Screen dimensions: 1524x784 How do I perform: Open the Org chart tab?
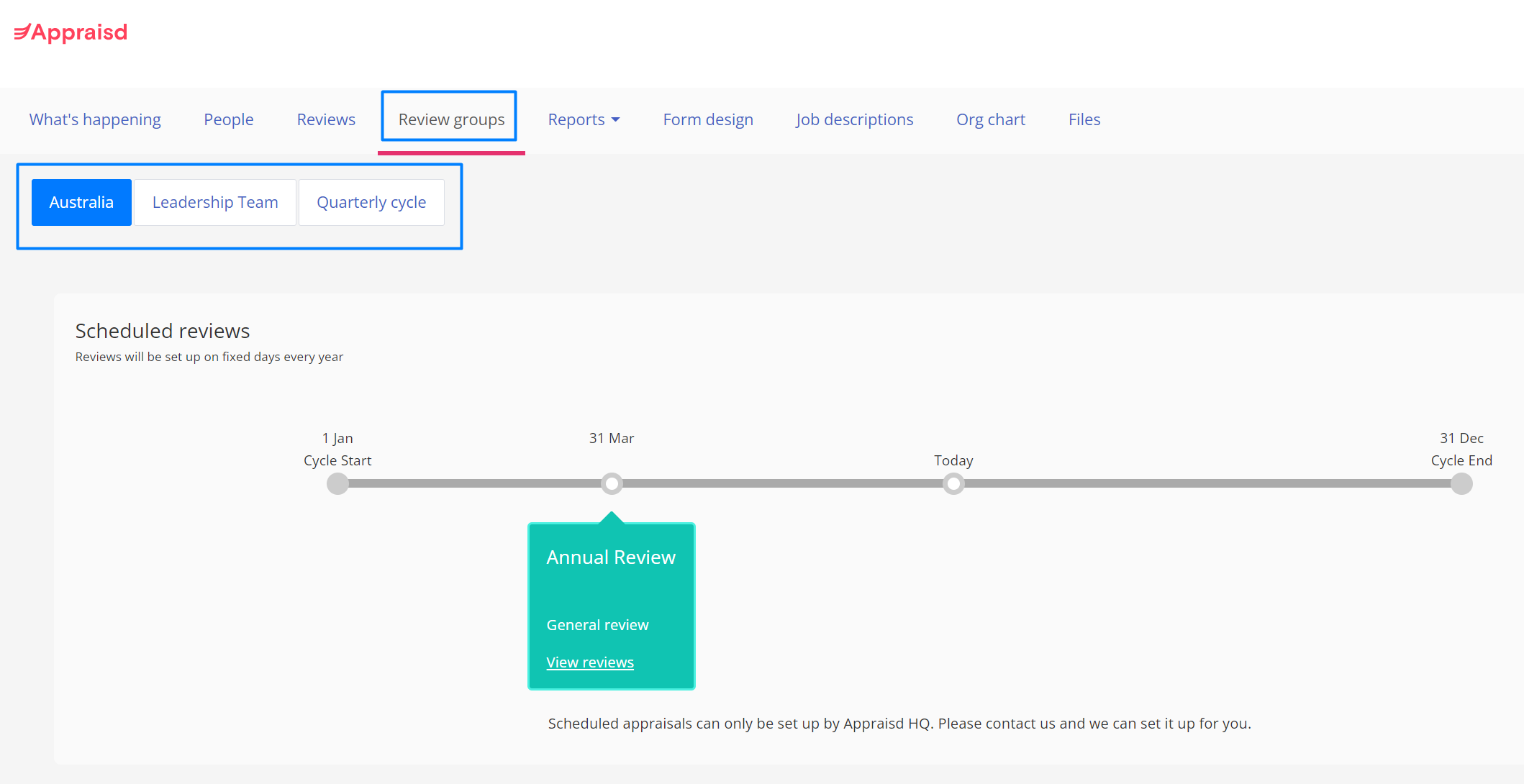coord(991,119)
